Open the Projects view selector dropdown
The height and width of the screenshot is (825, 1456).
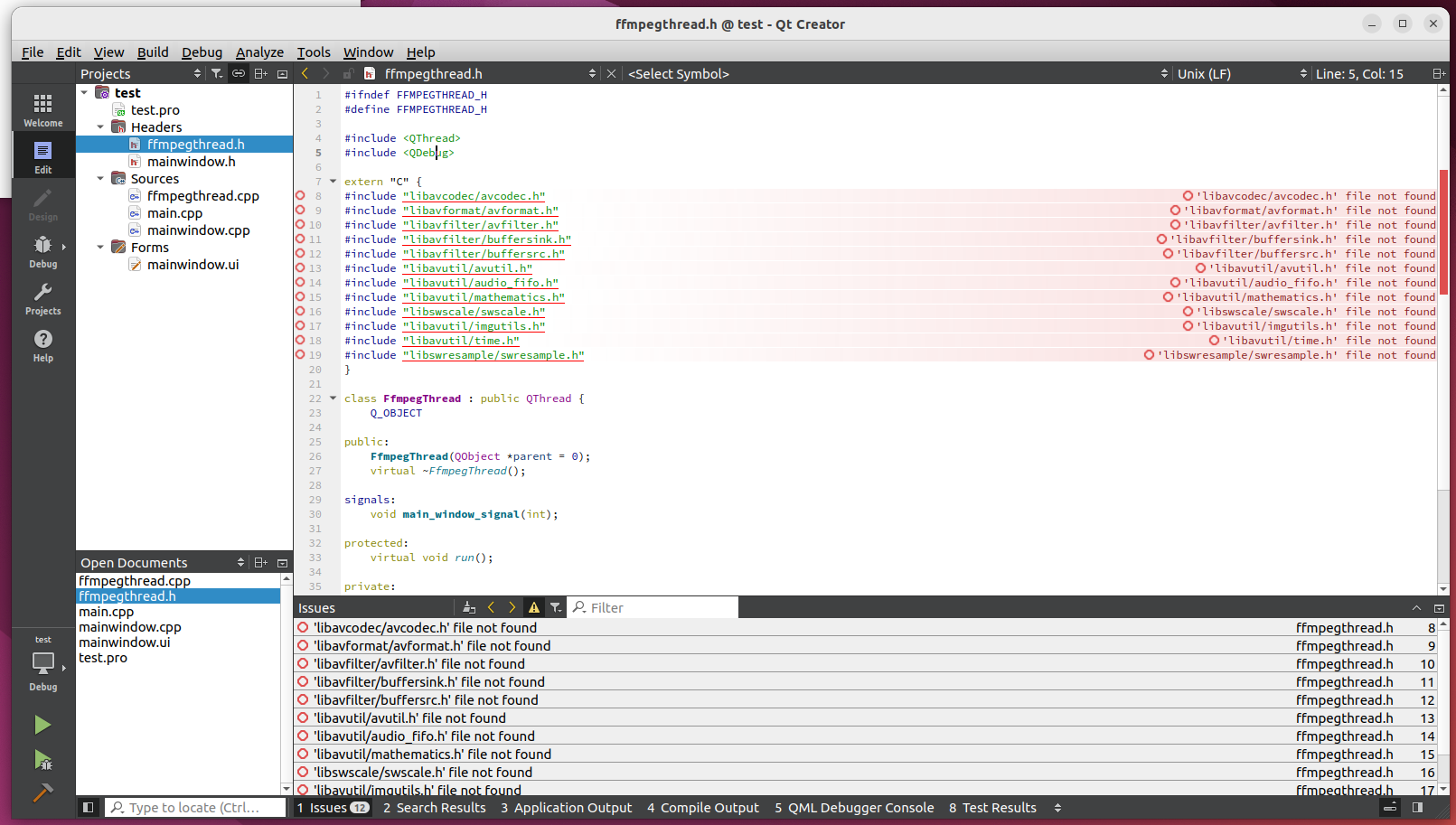tap(141, 73)
